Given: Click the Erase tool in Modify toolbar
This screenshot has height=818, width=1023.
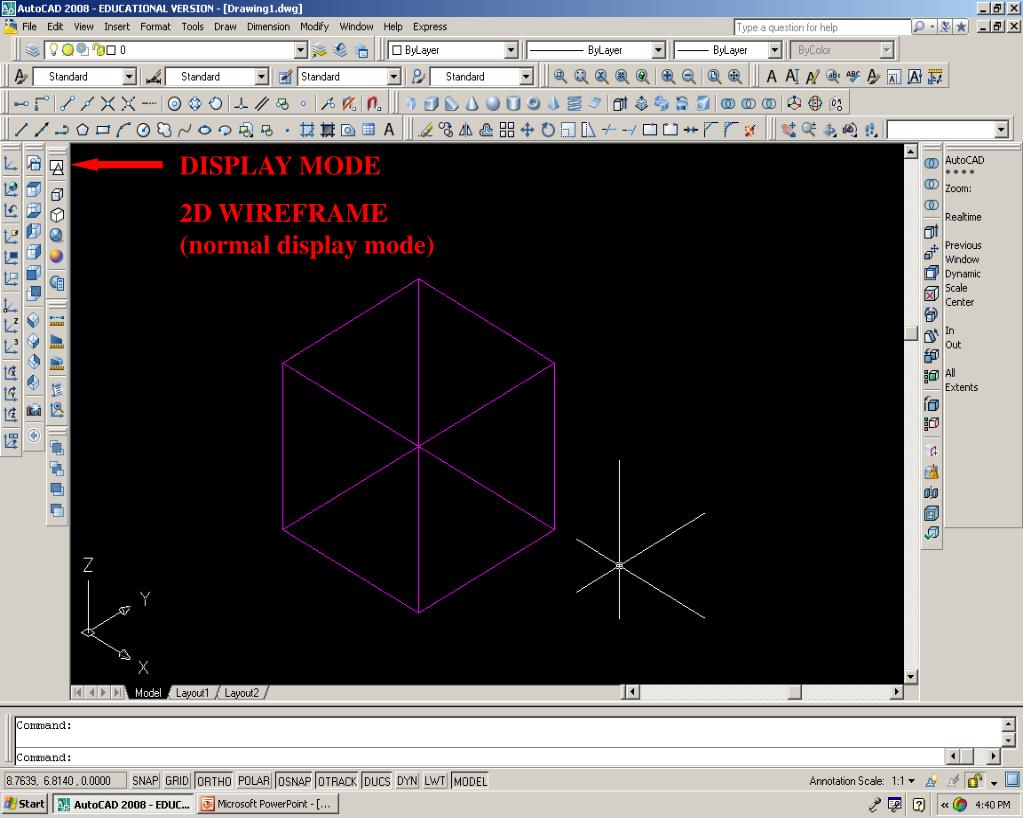Looking at the screenshot, I should coord(425,129).
